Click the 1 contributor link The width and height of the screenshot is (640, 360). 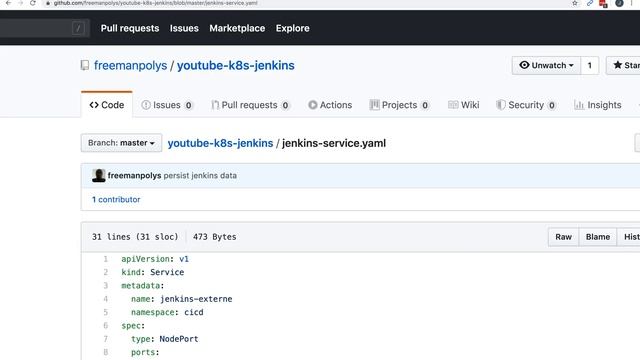click(116, 200)
